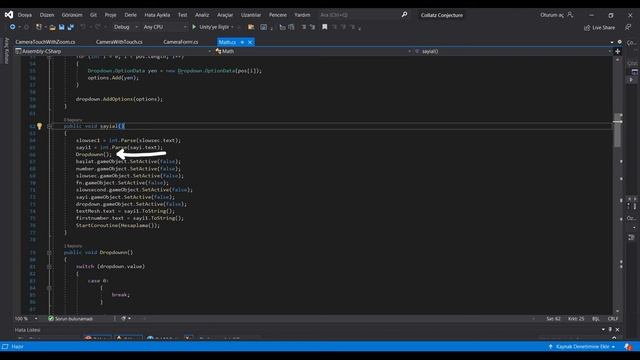Click the Sorun bulunamadı status indicator
Viewport: 640px width, 360px height.
click(x=71, y=318)
